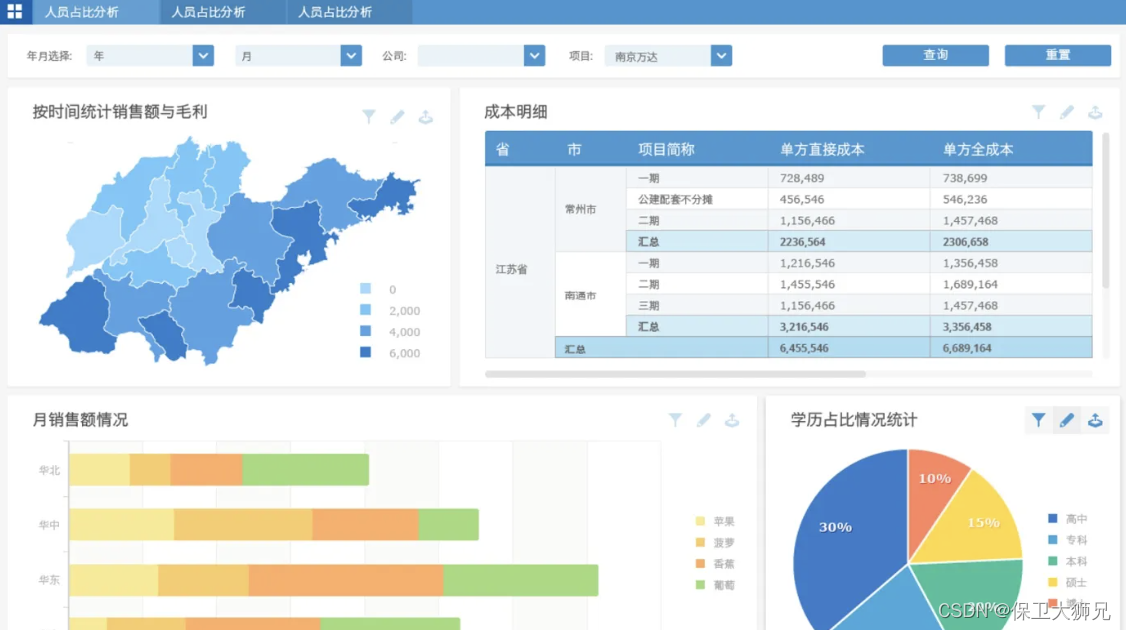Toggle the 苹果 legend entry in bar chart
This screenshot has height=630, width=1126.
point(715,522)
